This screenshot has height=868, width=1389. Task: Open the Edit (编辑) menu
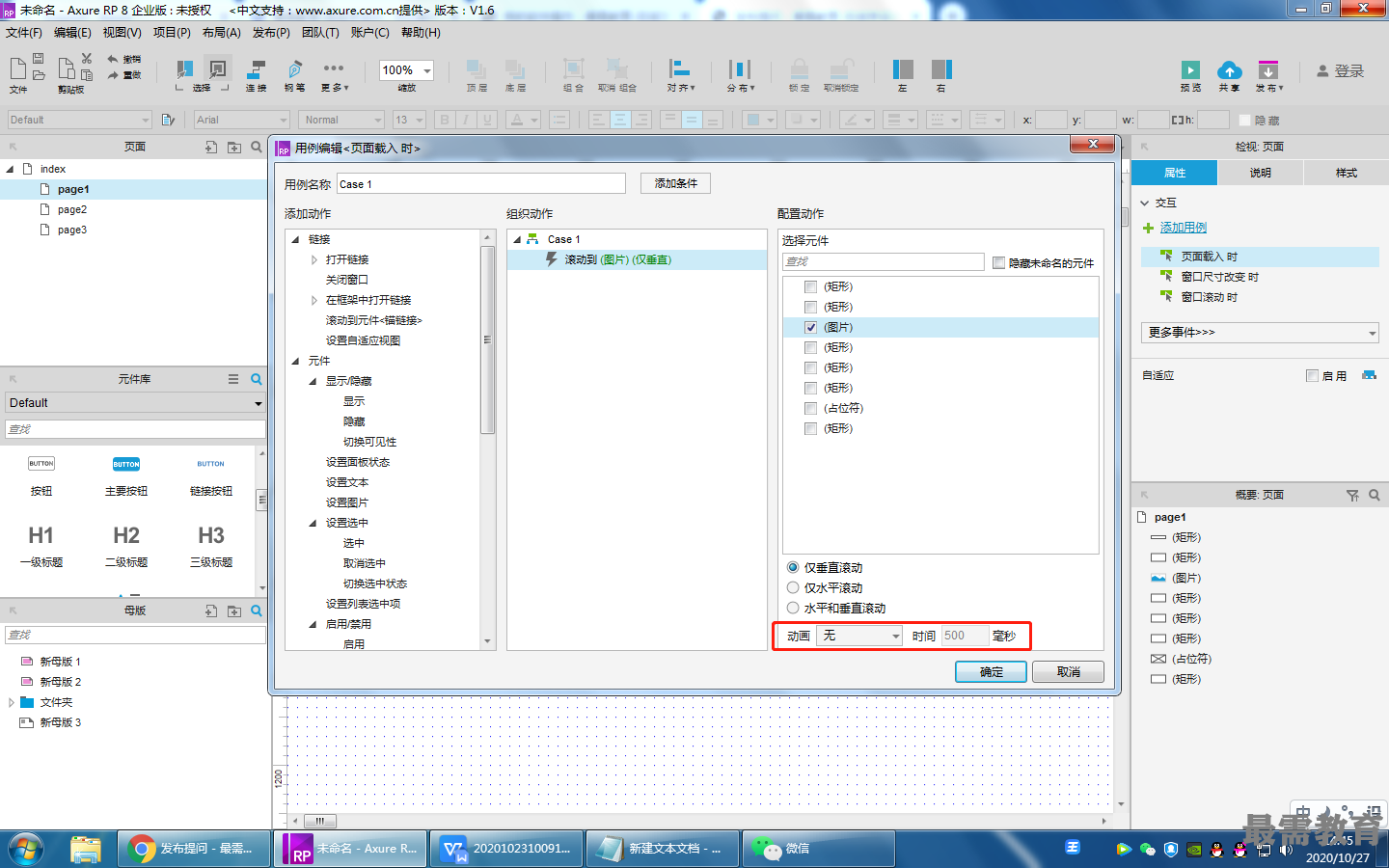(x=72, y=33)
